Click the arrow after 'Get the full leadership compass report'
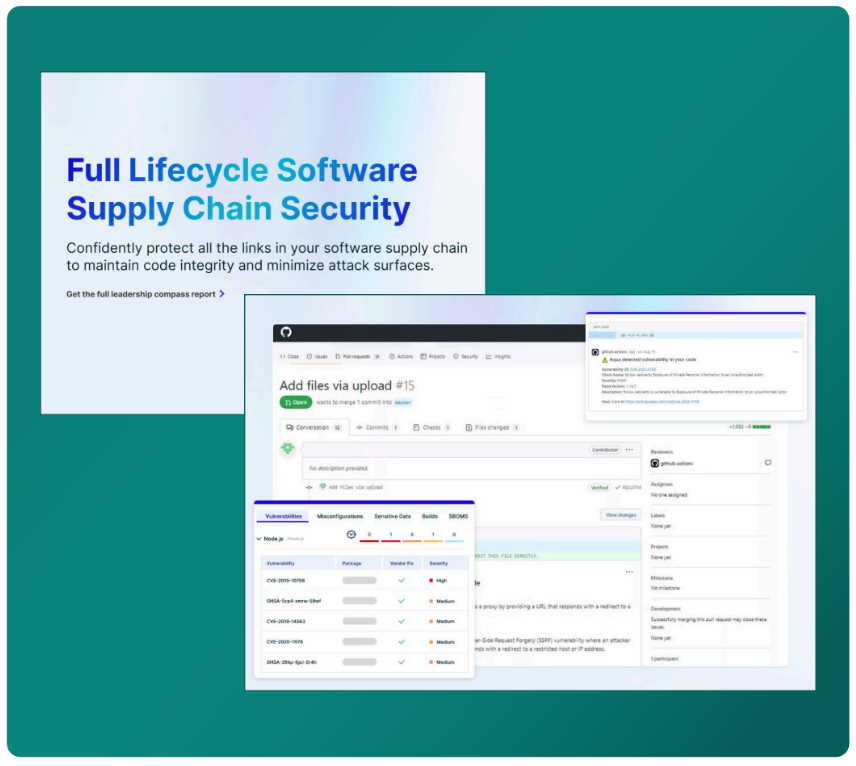Image resolution: width=856 pixels, height=766 pixels. coord(222,294)
